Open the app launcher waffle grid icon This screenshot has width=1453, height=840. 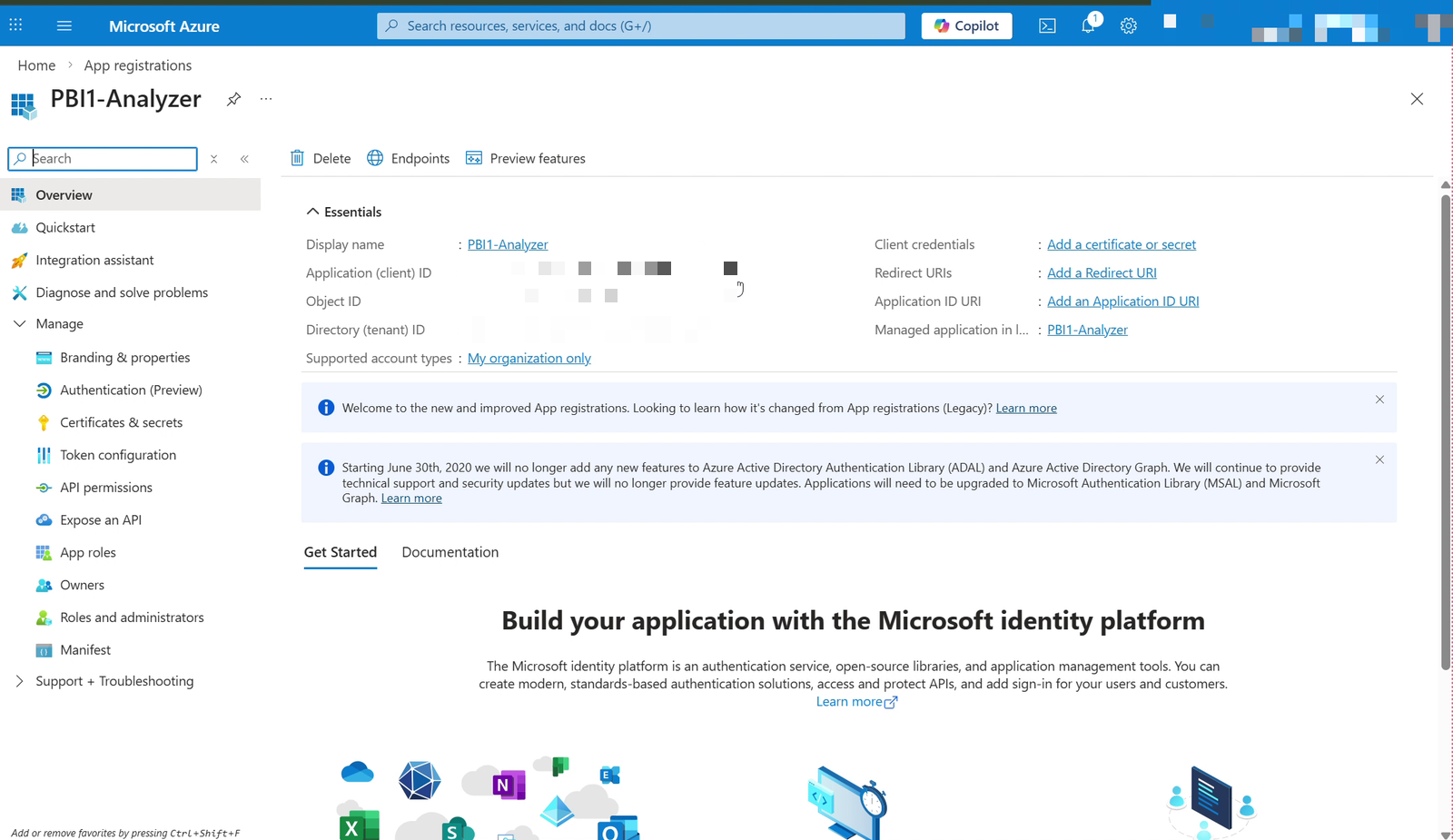15,25
